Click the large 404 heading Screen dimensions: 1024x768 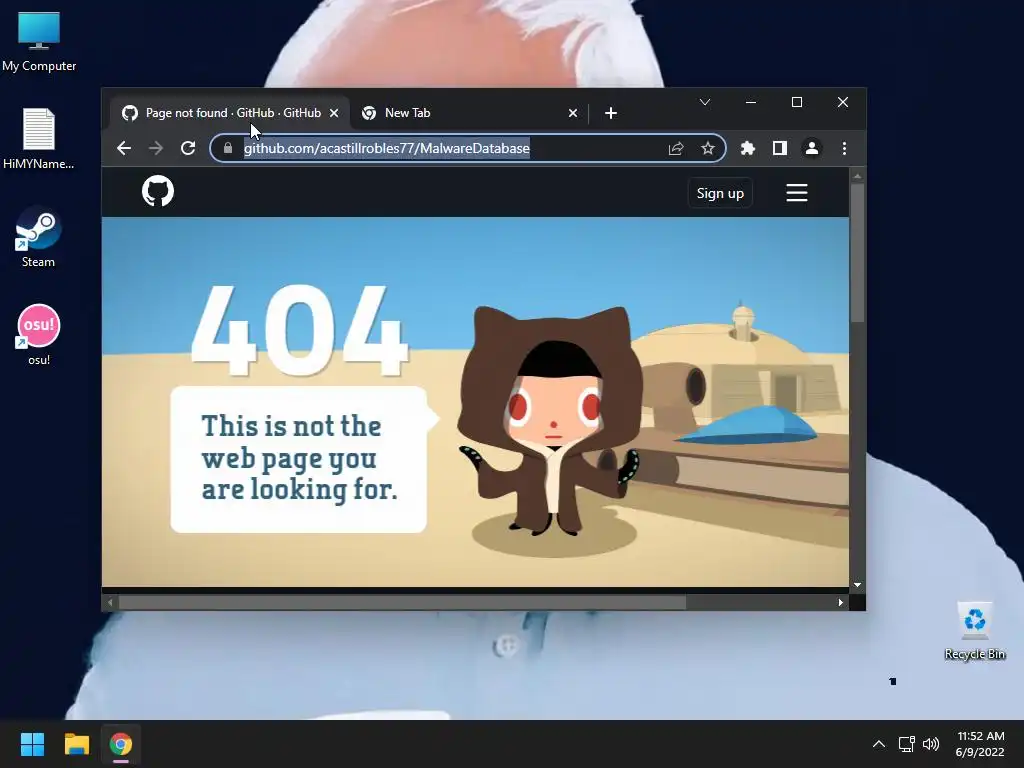[x=299, y=330]
